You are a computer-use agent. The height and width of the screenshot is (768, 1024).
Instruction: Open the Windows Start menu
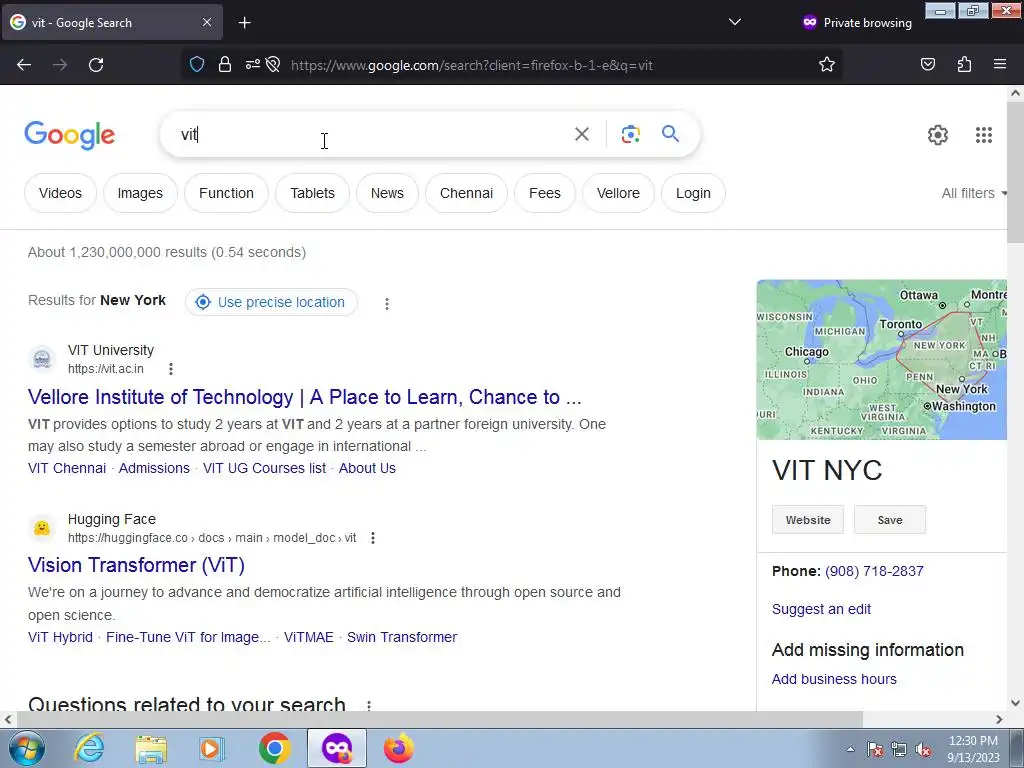[26, 748]
